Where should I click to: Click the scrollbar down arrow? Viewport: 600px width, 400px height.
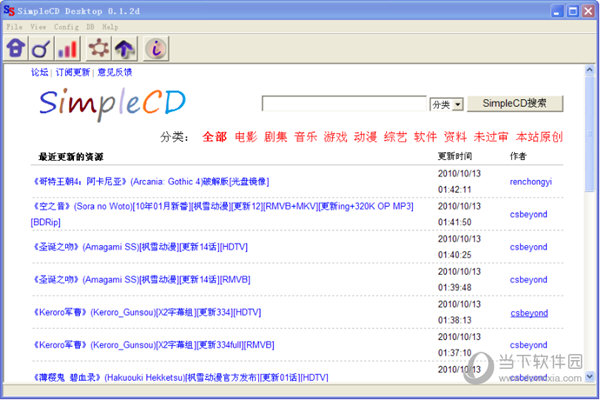[589, 376]
